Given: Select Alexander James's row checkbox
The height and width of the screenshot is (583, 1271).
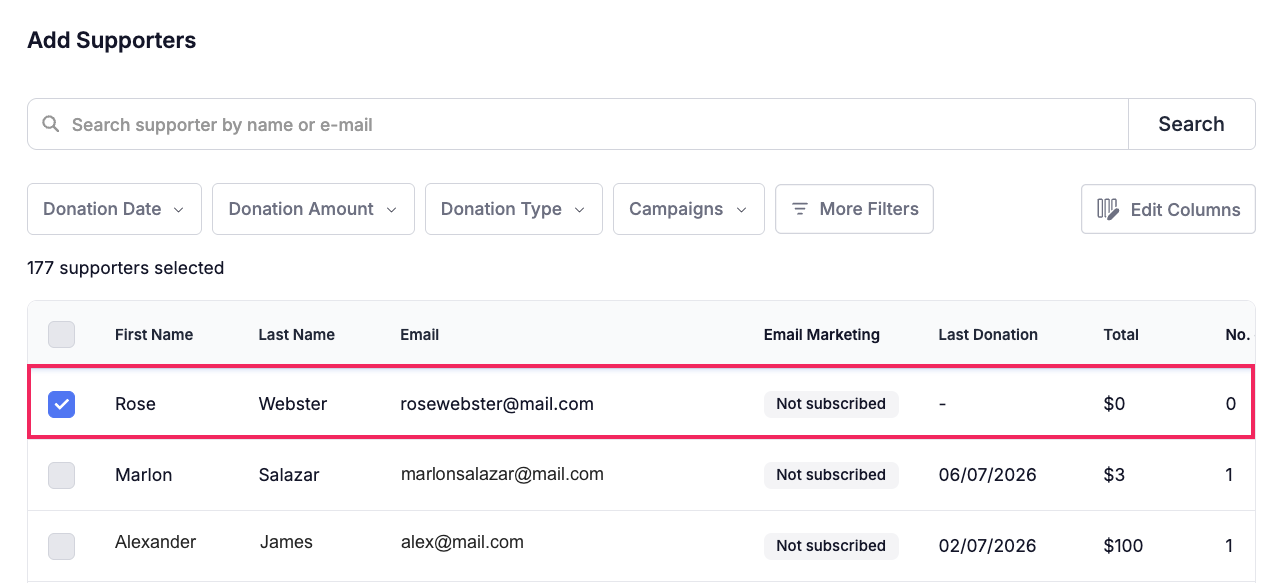Looking at the screenshot, I should coord(62,546).
